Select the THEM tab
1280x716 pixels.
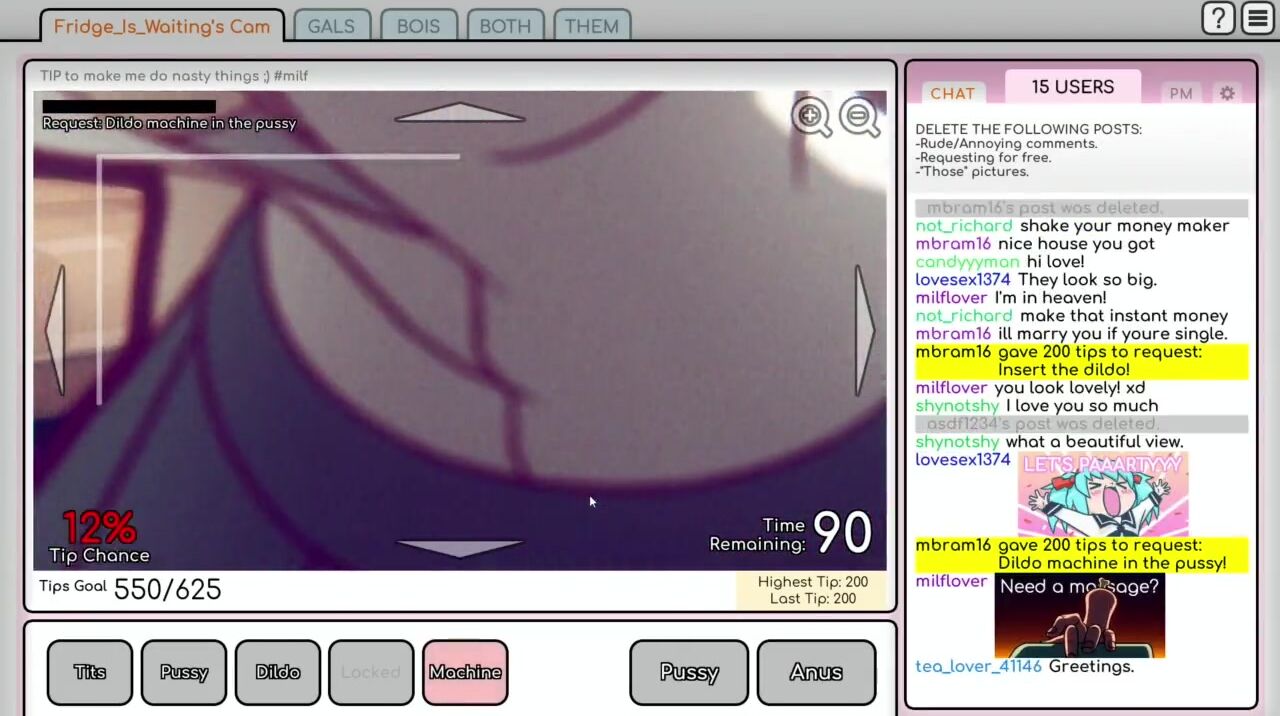tap(591, 27)
